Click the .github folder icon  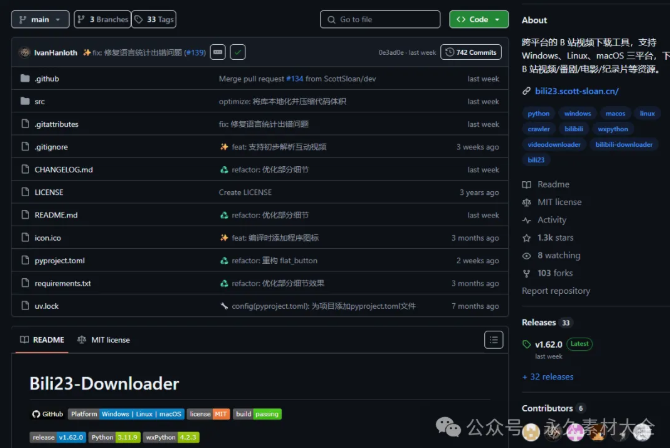pos(25,78)
